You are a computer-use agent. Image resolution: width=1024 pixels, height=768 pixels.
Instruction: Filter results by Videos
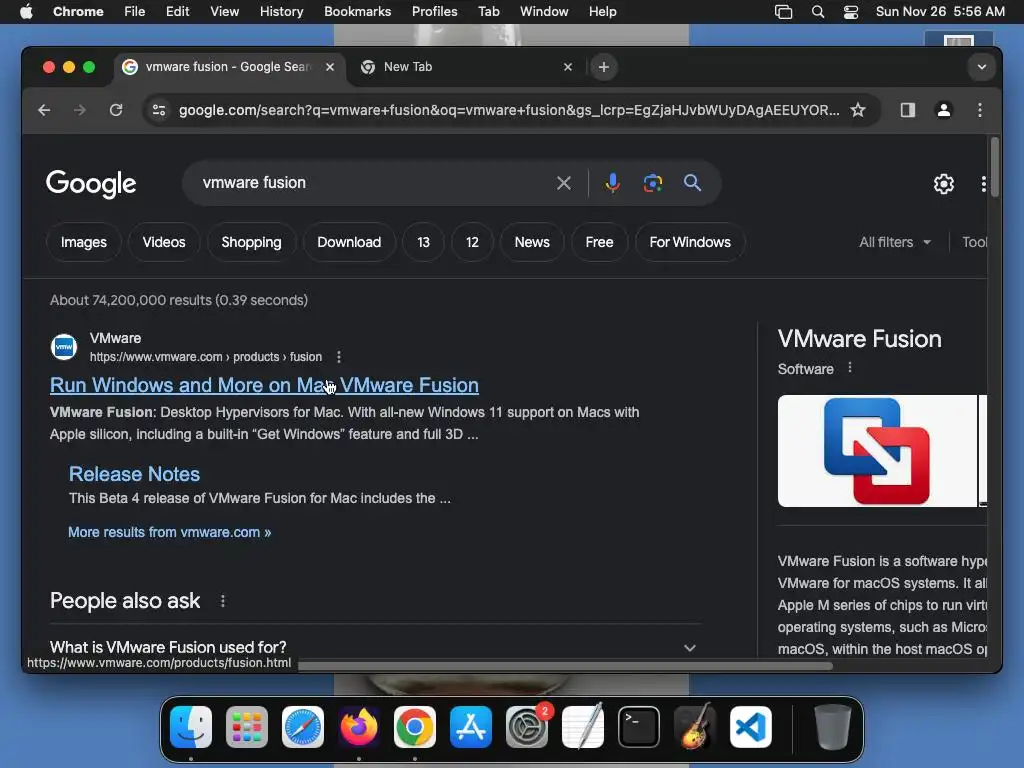click(164, 242)
